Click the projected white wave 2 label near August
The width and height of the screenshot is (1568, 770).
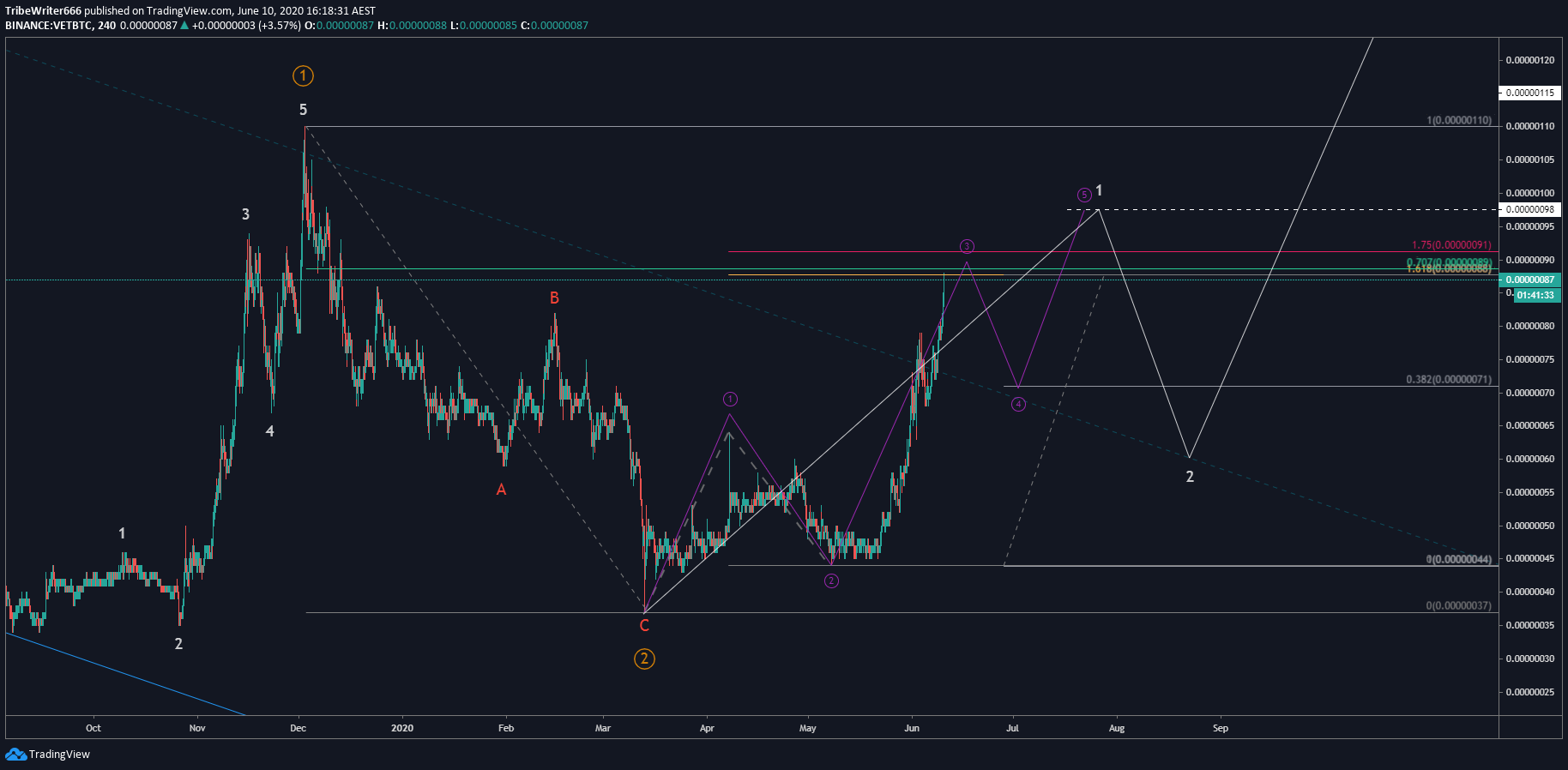coord(1190,477)
